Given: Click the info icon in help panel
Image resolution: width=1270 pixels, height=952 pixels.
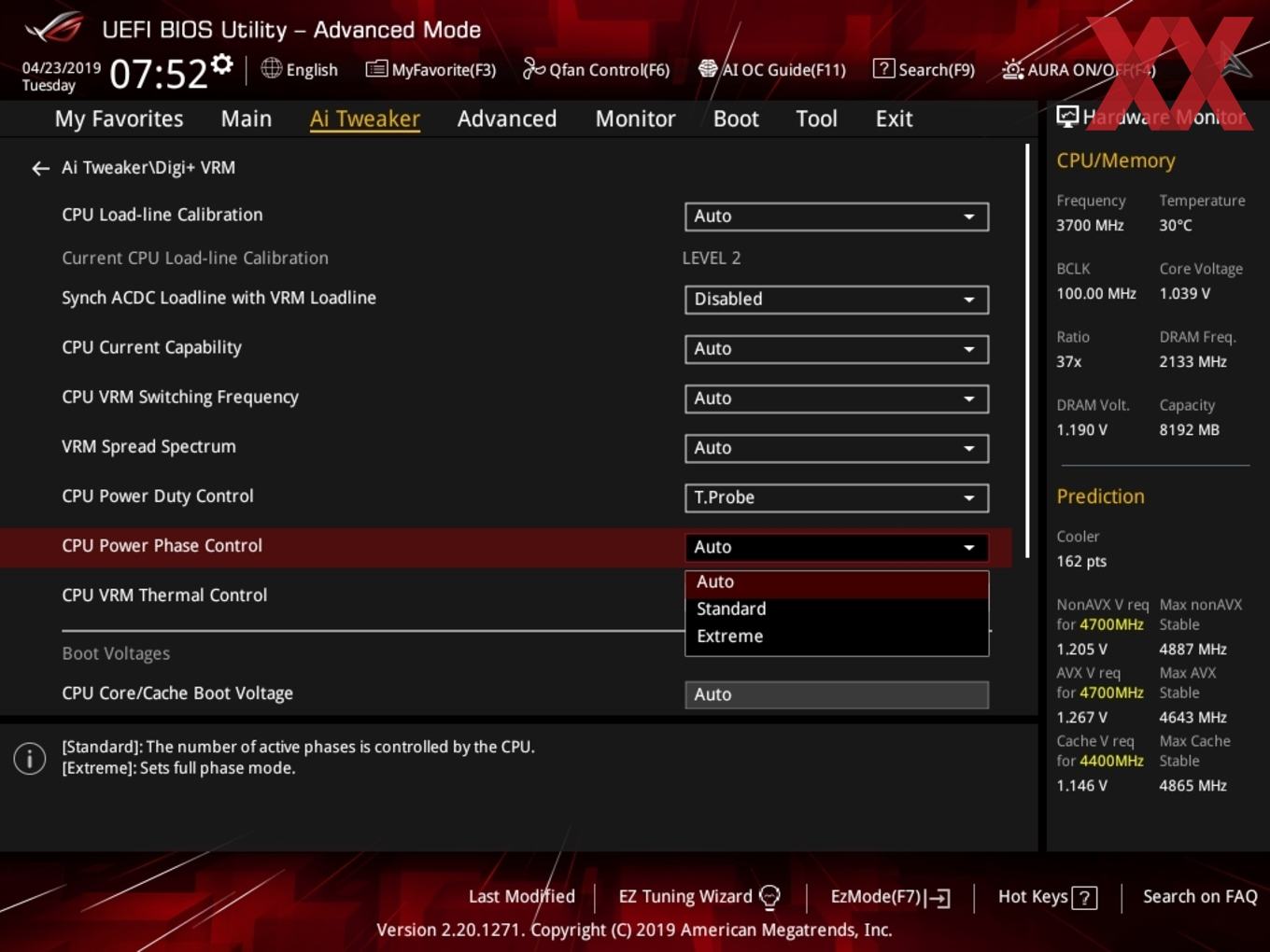Looking at the screenshot, I should 30,758.
